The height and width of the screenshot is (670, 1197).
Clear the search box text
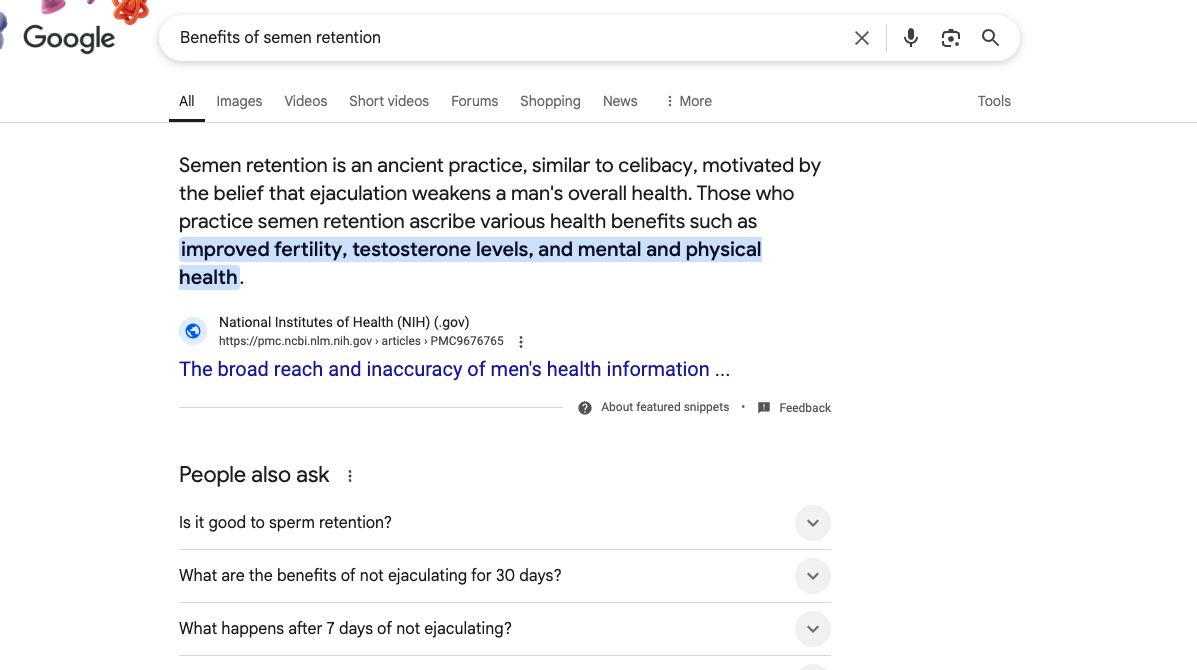[861, 38]
